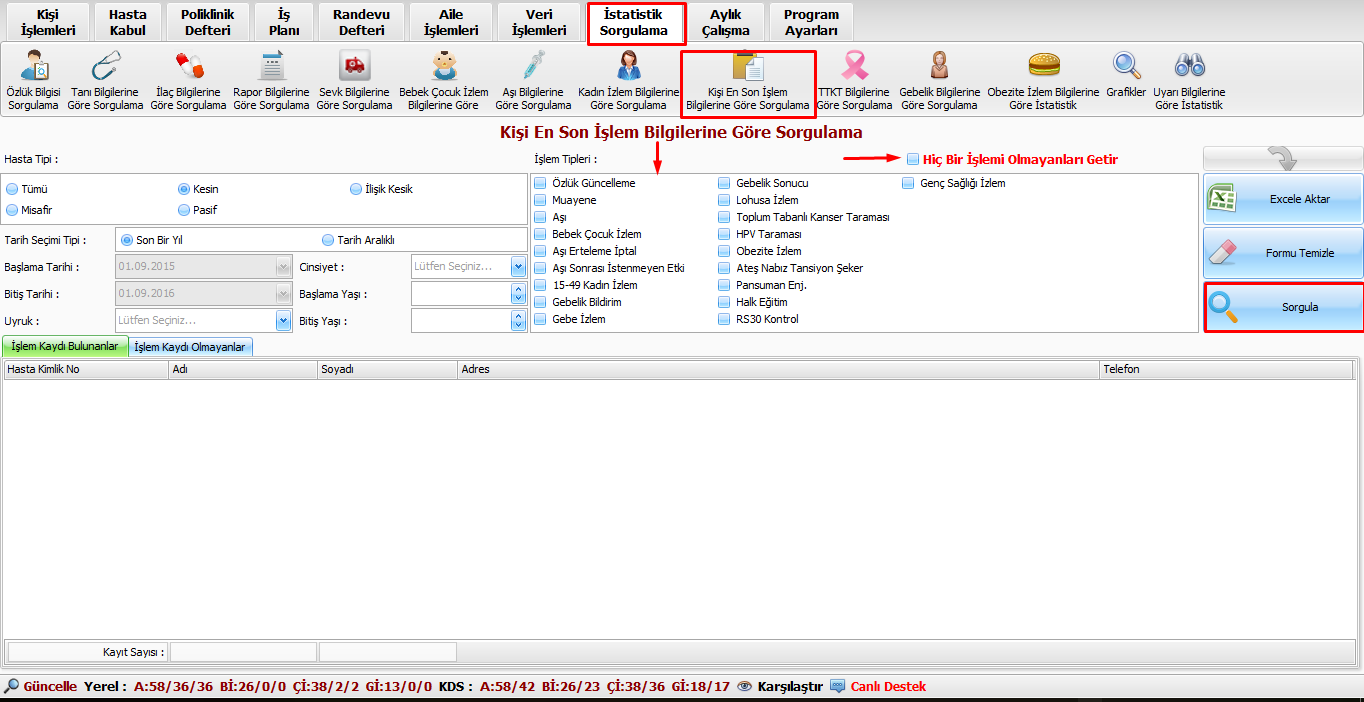Select Sevk Bilgilerine Göre Sorgulama ambulance icon
The width and height of the screenshot is (1364, 702).
tap(353, 67)
